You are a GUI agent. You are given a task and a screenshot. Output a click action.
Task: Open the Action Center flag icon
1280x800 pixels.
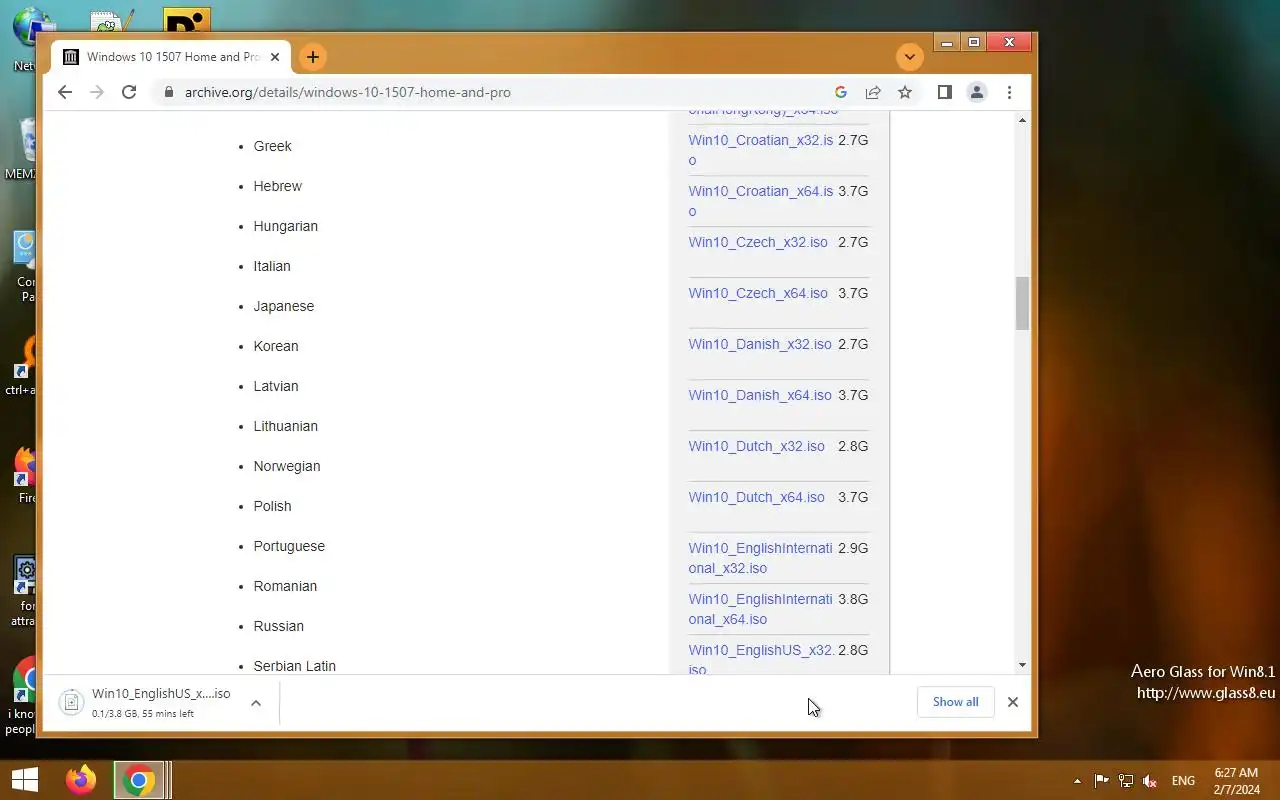(x=1101, y=781)
